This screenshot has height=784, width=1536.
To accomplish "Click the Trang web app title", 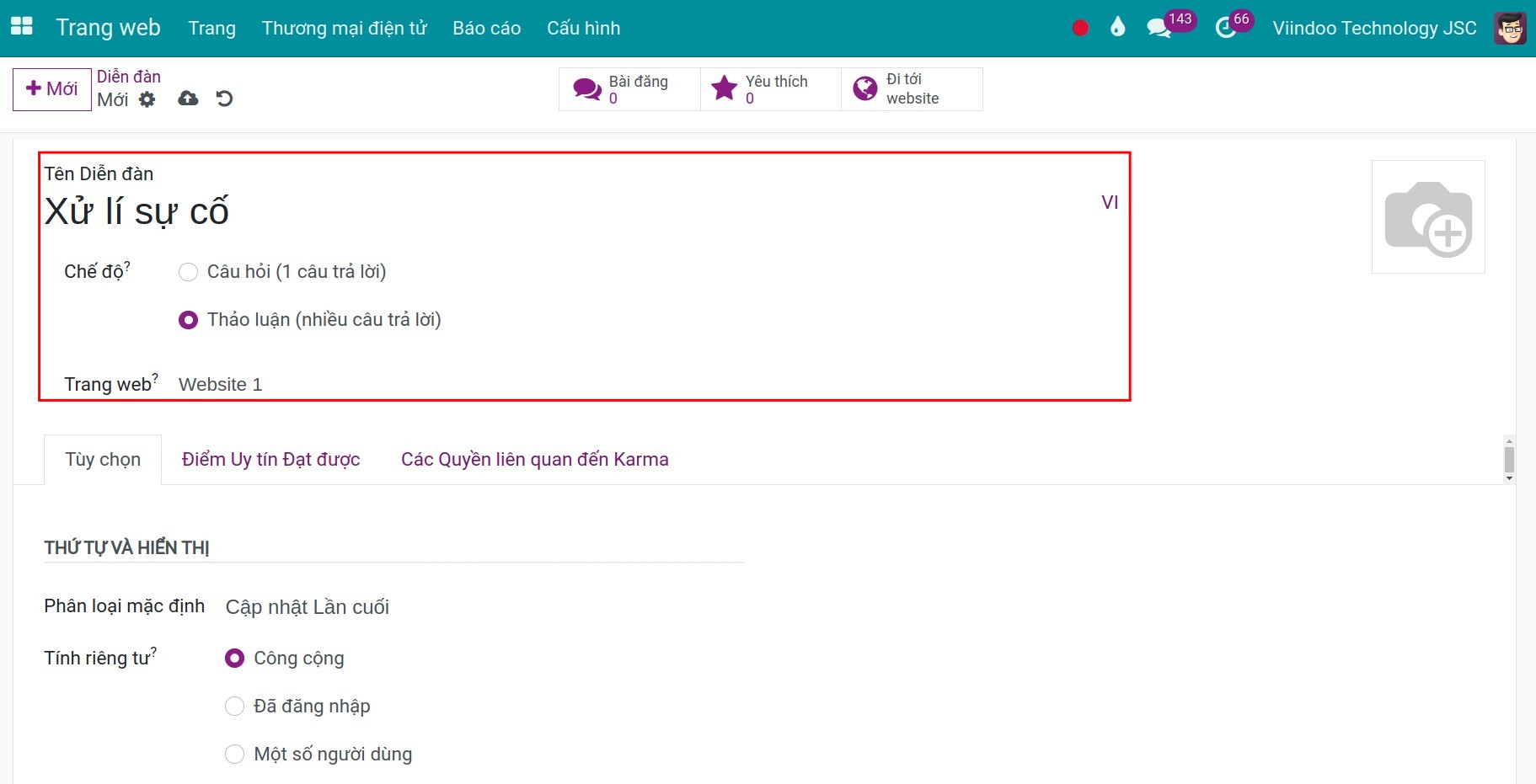I will [x=108, y=28].
